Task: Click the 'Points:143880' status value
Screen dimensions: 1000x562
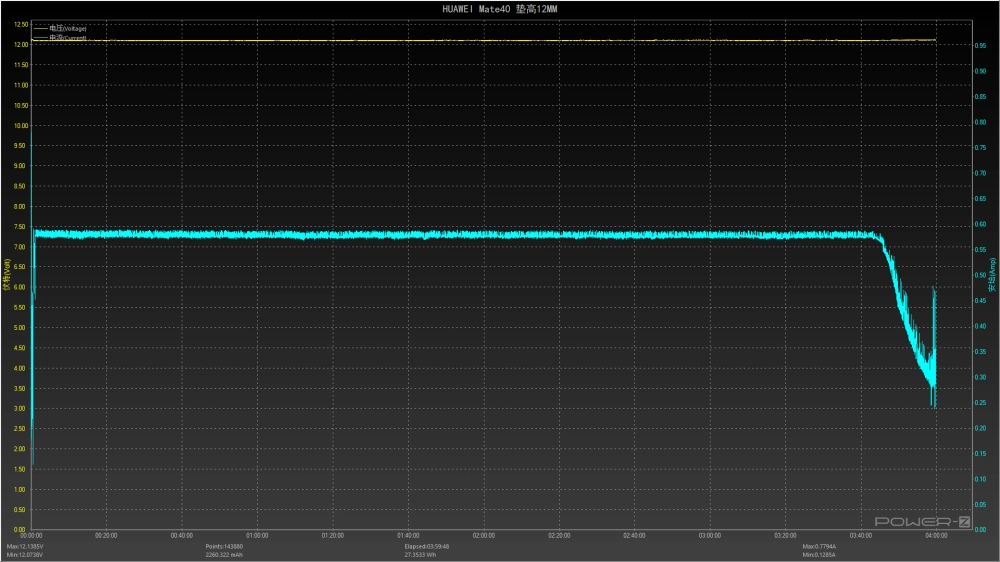Action: pyautogui.click(x=224, y=547)
